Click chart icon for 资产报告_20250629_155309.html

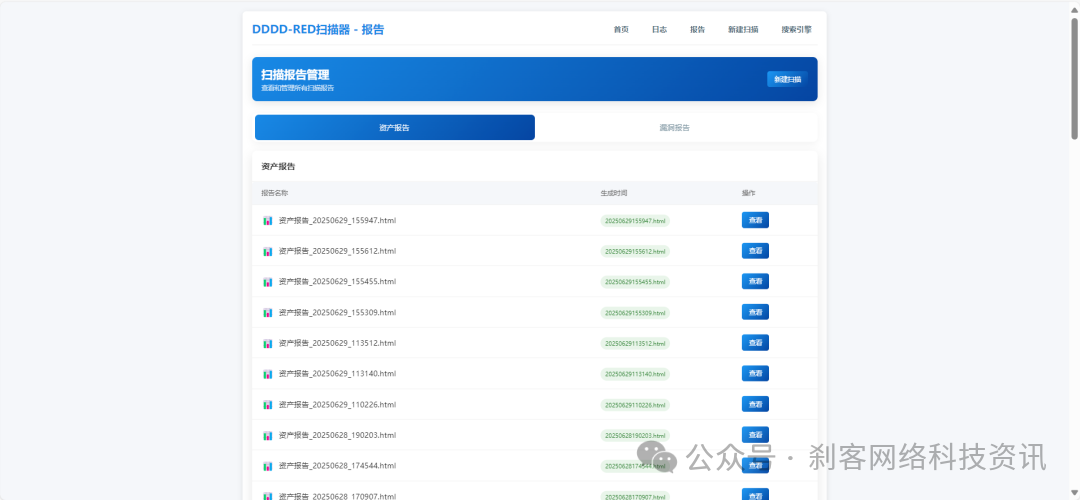268,313
